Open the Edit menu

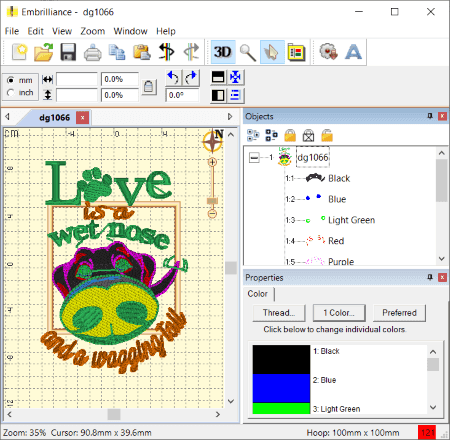coord(35,31)
